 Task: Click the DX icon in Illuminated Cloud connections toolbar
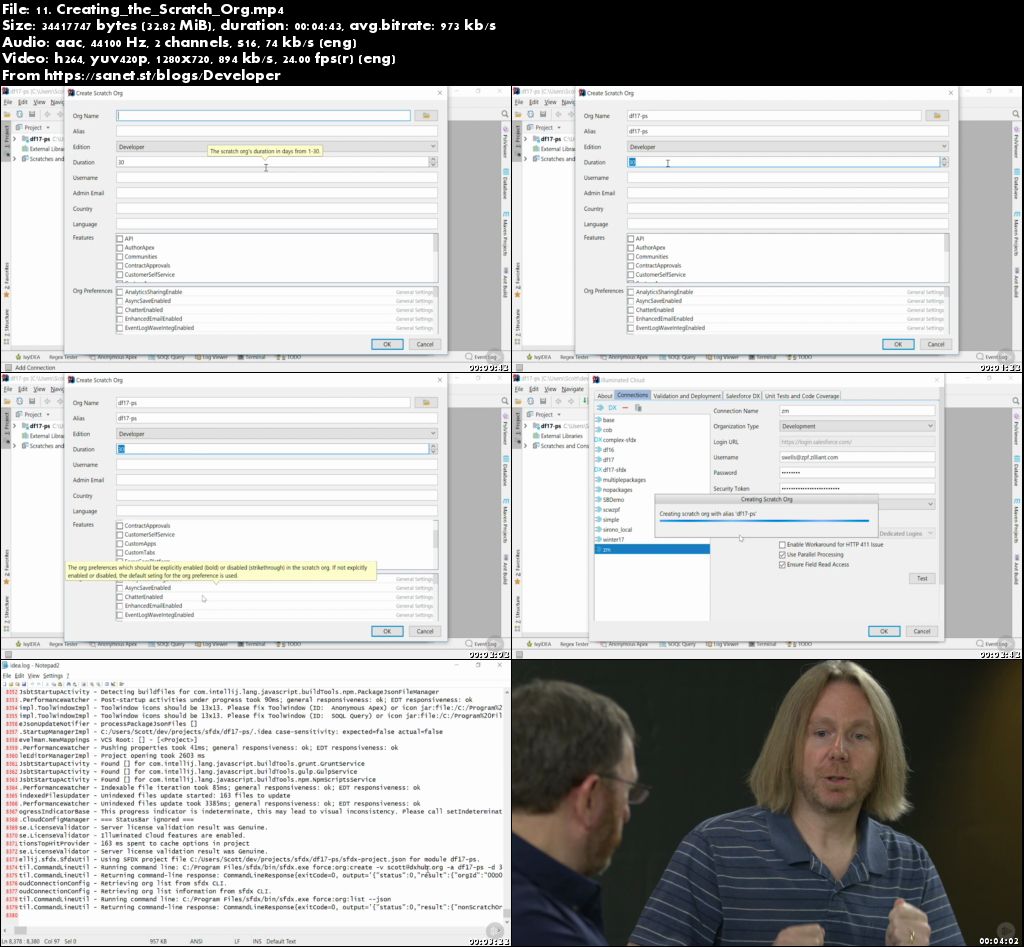coord(612,408)
